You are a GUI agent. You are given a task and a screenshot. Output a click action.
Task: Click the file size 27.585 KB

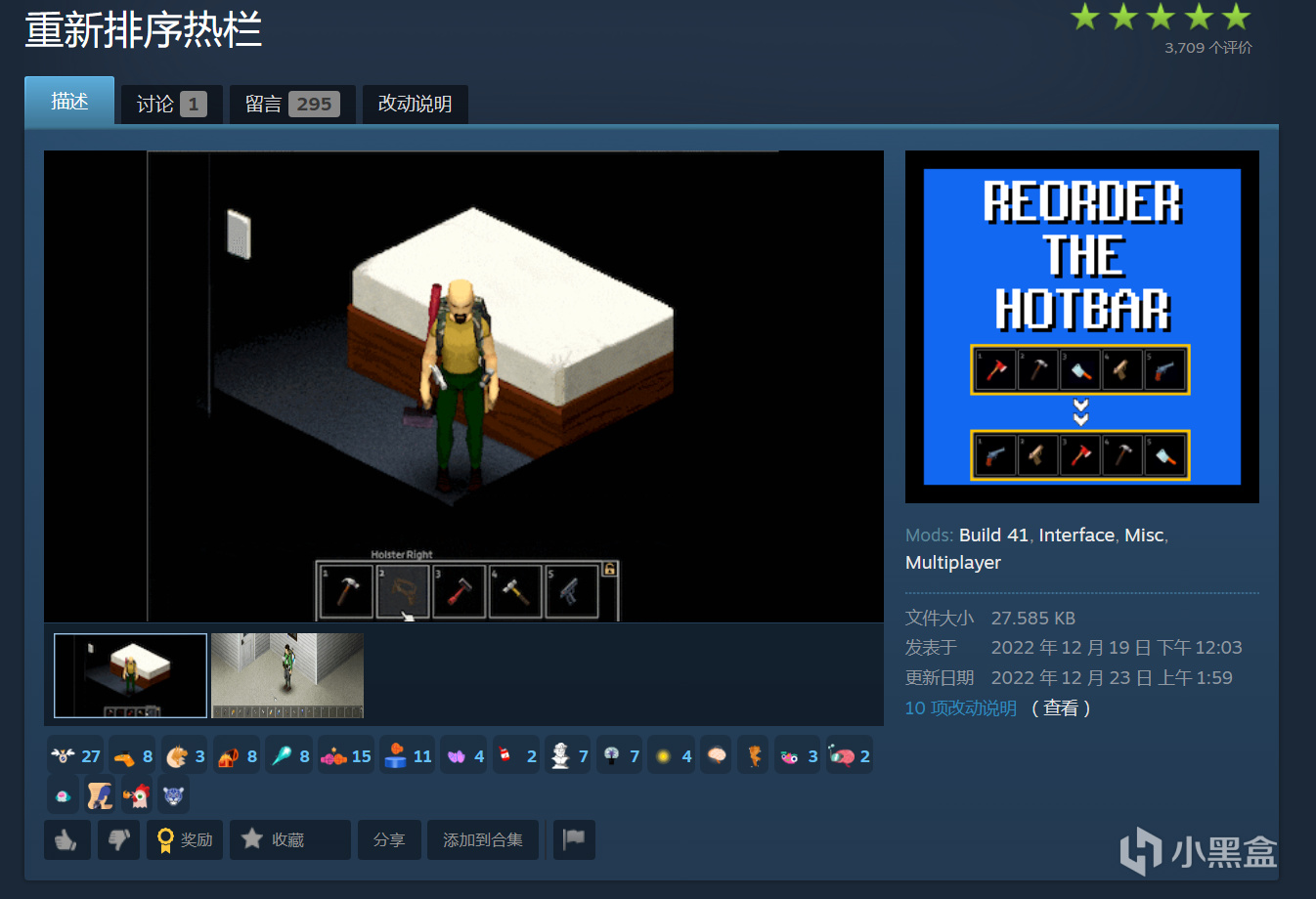[x=1033, y=618]
